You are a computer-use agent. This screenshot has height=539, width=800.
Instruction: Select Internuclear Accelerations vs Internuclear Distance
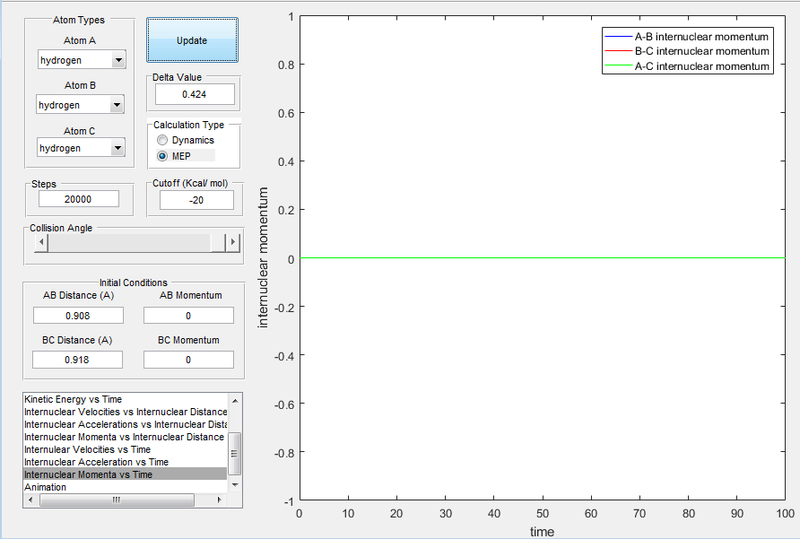125,424
